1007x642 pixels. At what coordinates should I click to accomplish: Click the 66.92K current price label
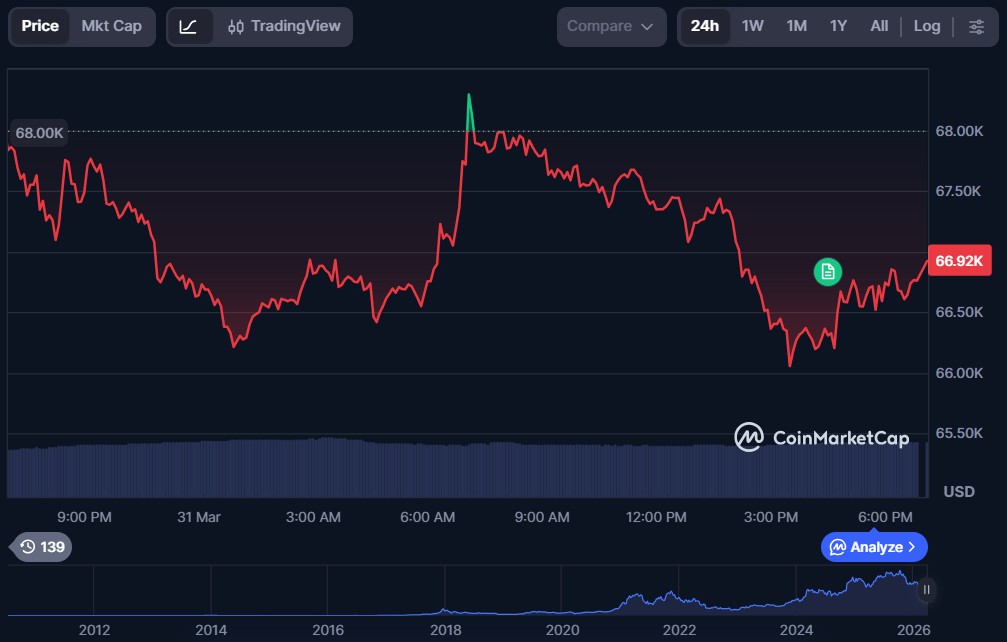coord(959,261)
